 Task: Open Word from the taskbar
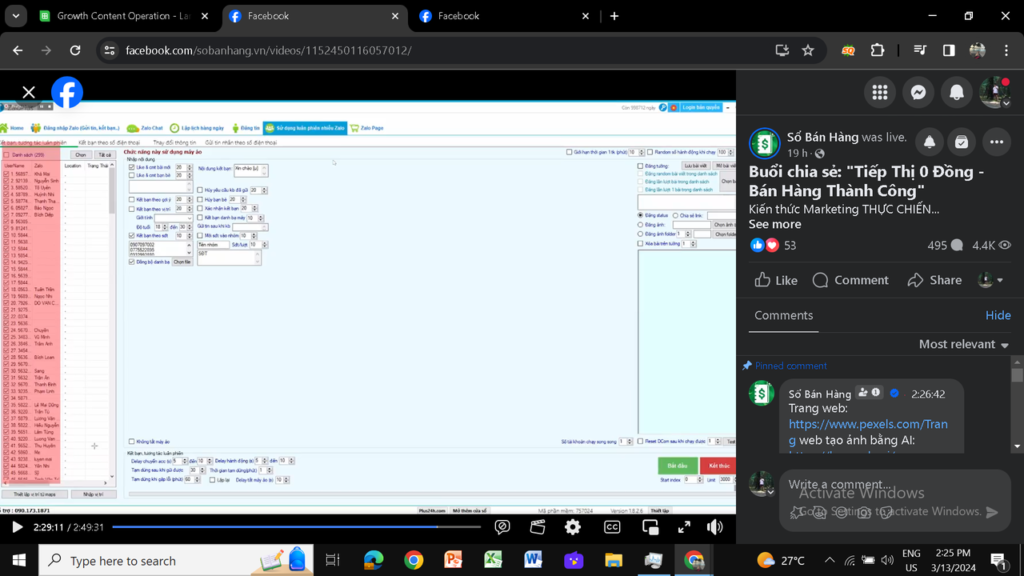click(x=533, y=560)
